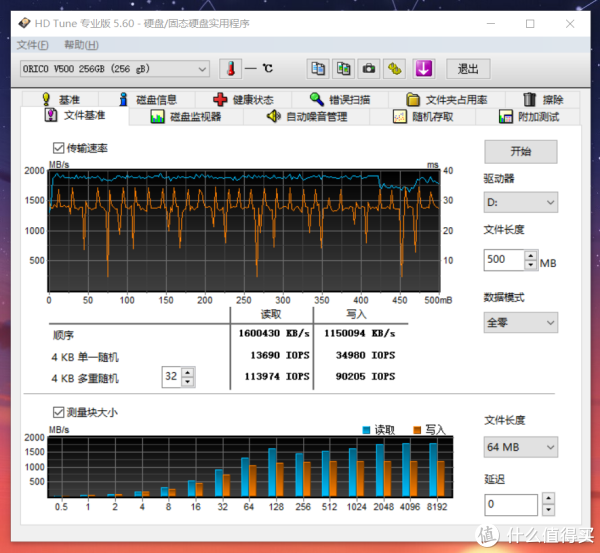Open the 磁盘监视器 tab

[186, 116]
